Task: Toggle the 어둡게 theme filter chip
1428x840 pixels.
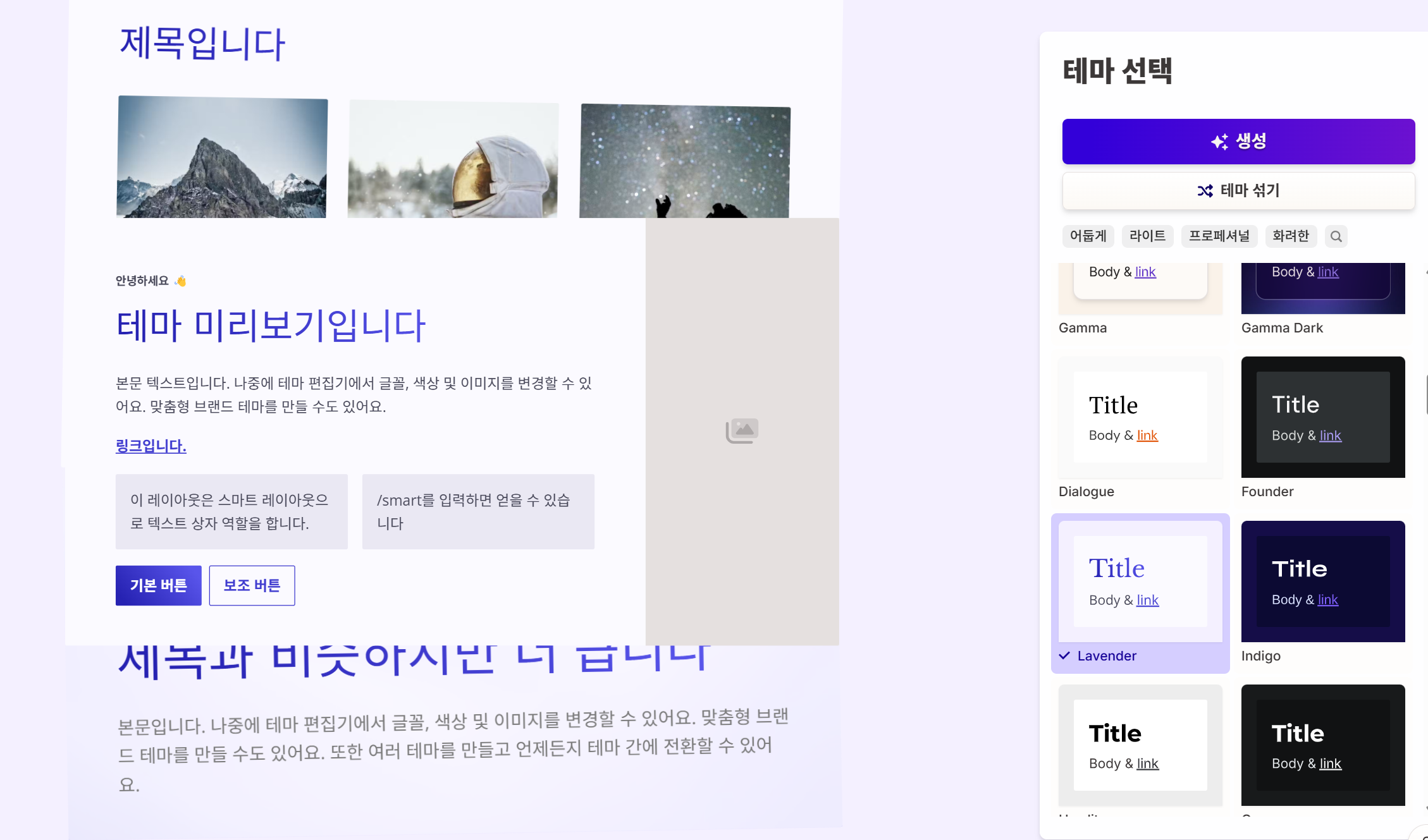Action: [x=1088, y=236]
